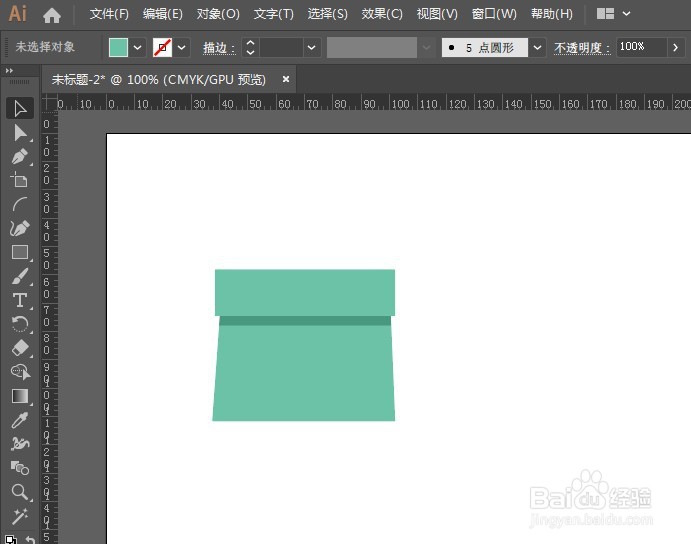Open the arrange documents layout icon
The width and height of the screenshot is (691, 544).
coord(605,14)
